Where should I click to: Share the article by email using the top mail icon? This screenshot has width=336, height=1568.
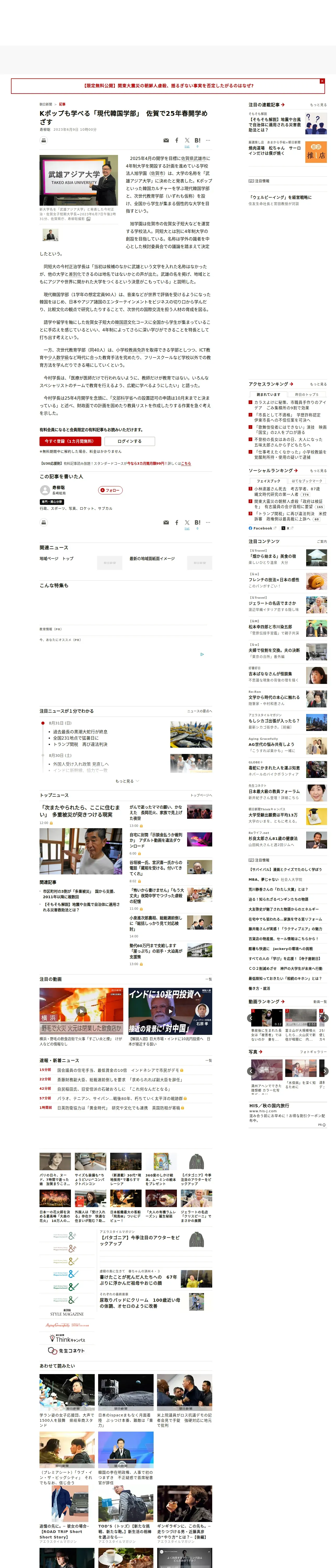tap(166, 140)
